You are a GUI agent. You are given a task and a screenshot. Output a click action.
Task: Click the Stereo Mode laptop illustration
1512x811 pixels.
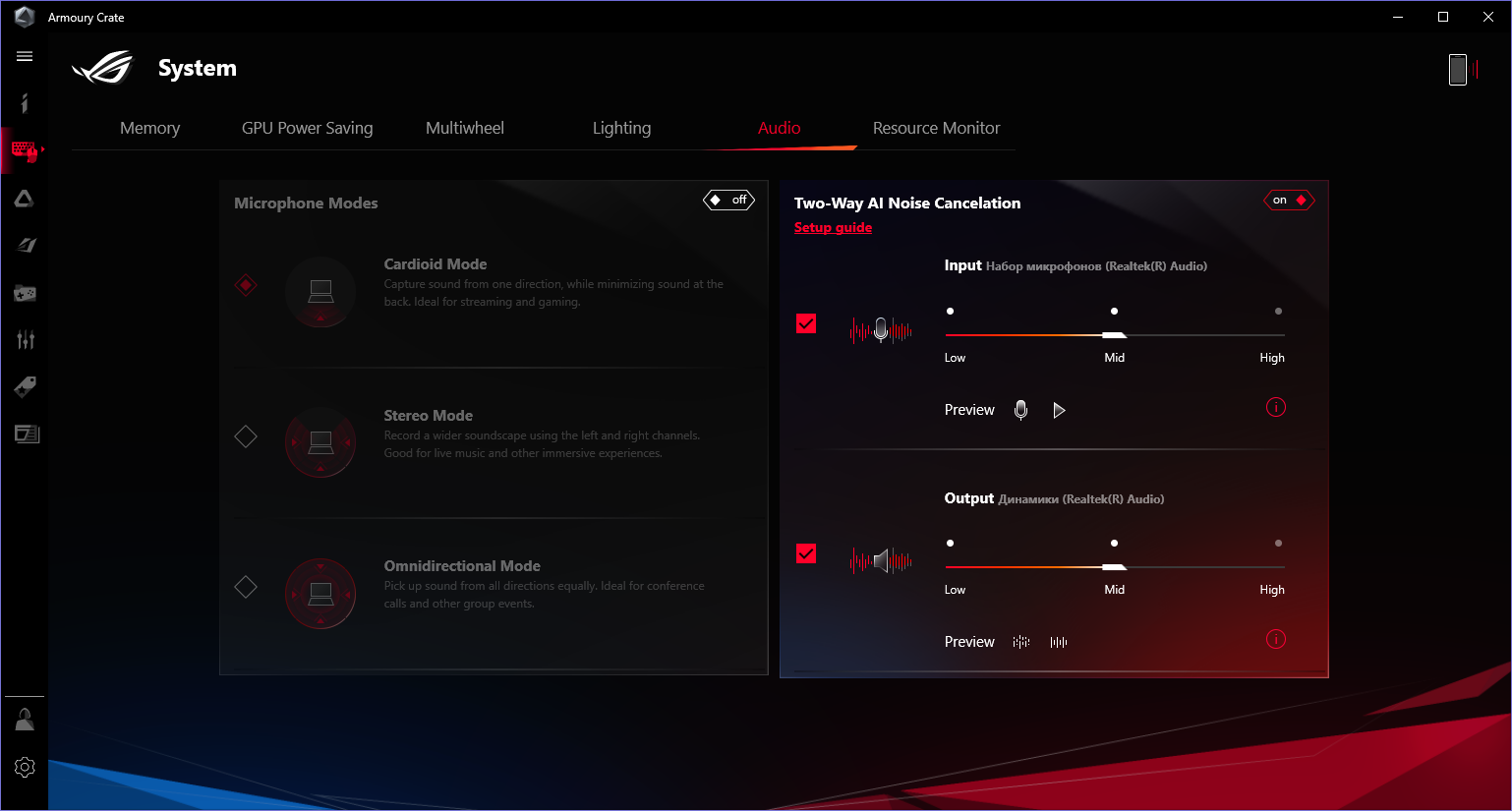(x=320, y=442)
